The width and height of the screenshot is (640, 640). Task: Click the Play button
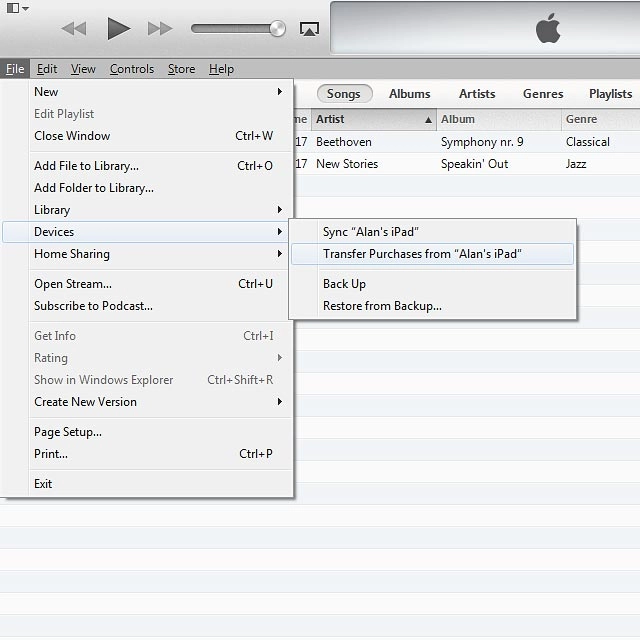118,29
